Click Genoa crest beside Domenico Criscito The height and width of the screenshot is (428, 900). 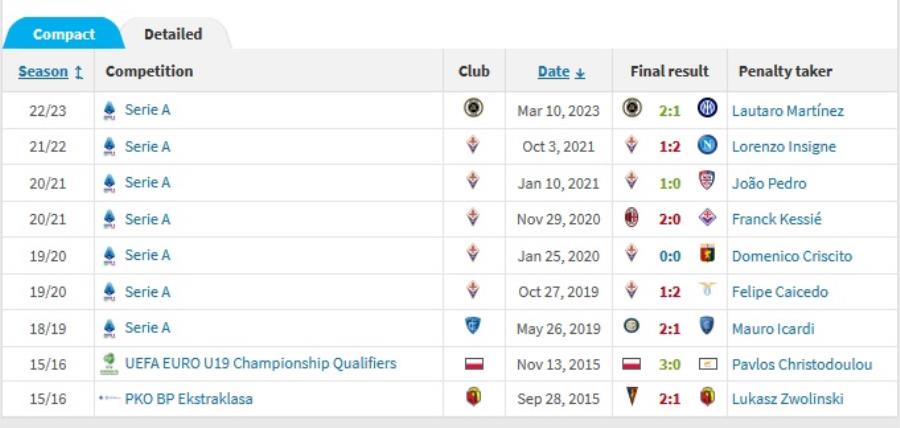pos(707,254)
